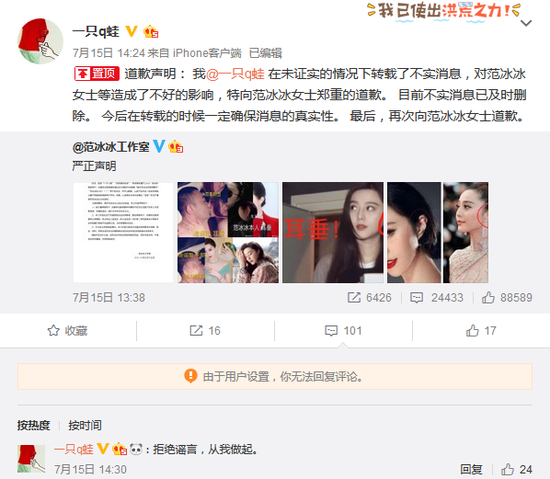Click the blue V badge of 范冰冰工作室
The width and height of the screenshot is (550, 479).
(159, 146)
